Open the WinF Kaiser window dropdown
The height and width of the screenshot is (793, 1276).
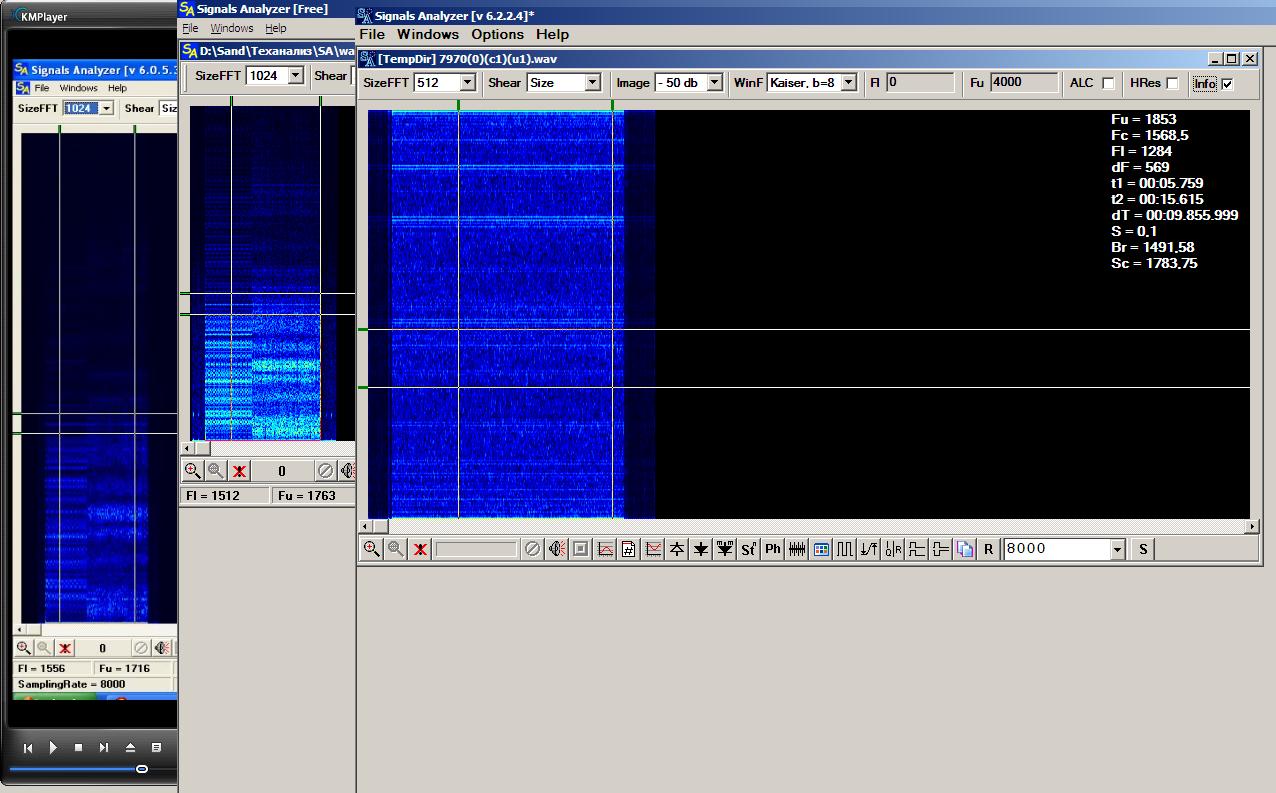[849, 83]
